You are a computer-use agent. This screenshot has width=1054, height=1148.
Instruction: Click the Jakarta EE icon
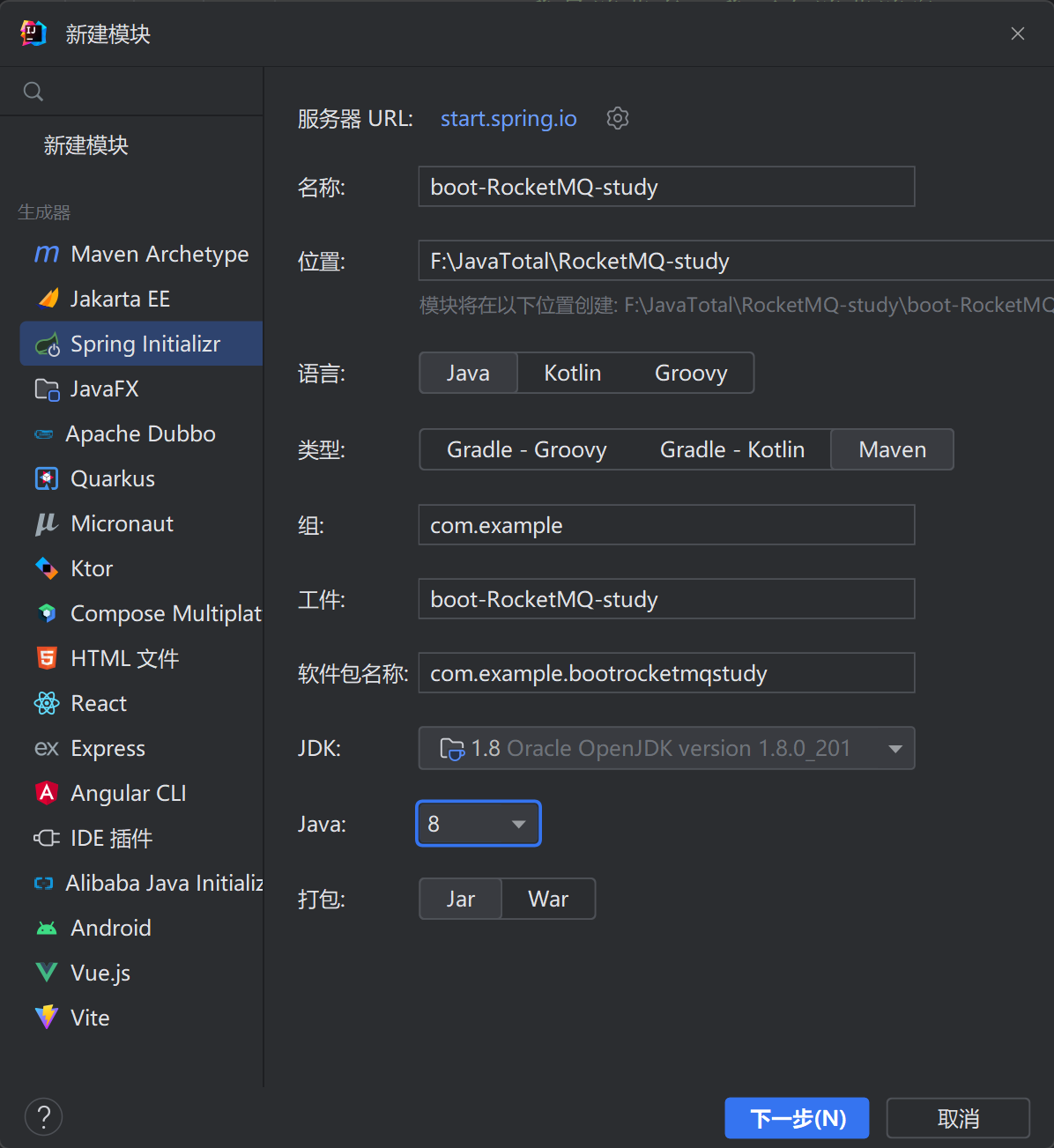click(x=48, y=299)
